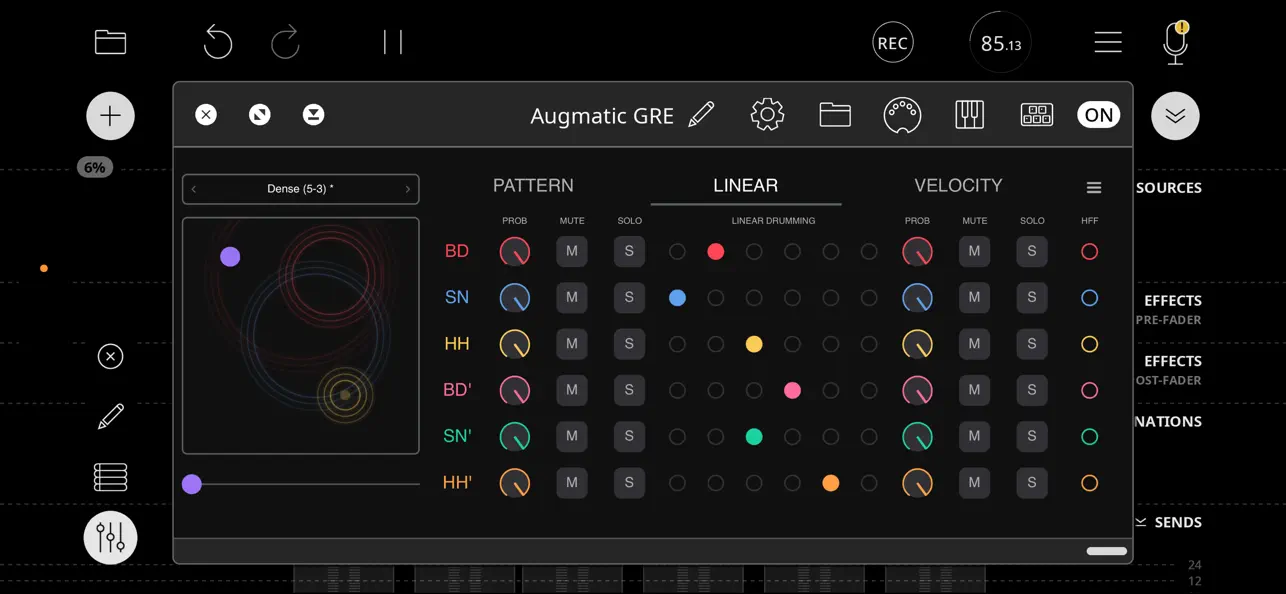The width and height of the screenshot is (1286, 594).
Task: Tap the microphone icon with warning badge
Action: (1175, 42)
